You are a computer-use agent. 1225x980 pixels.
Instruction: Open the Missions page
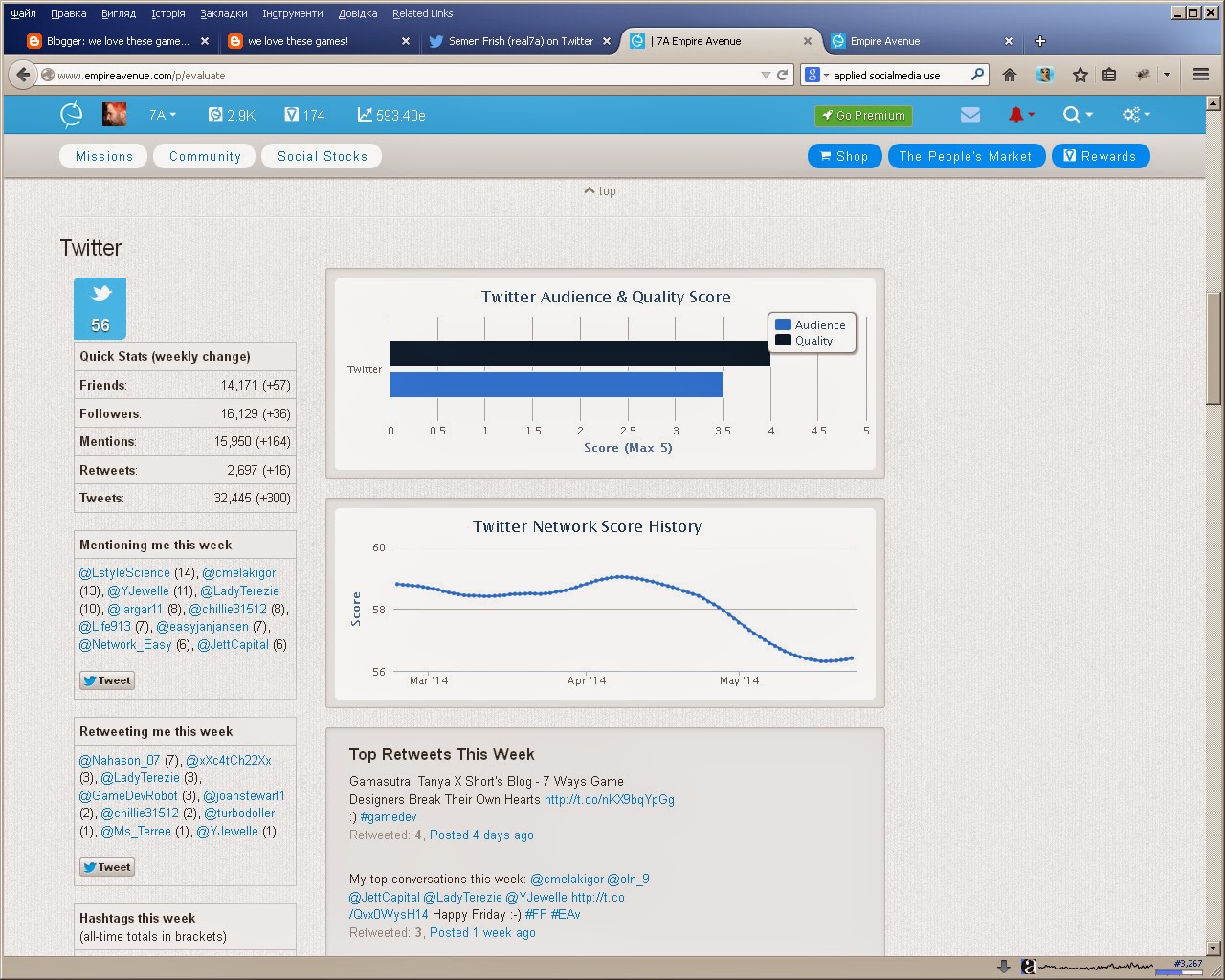point(104,156)
